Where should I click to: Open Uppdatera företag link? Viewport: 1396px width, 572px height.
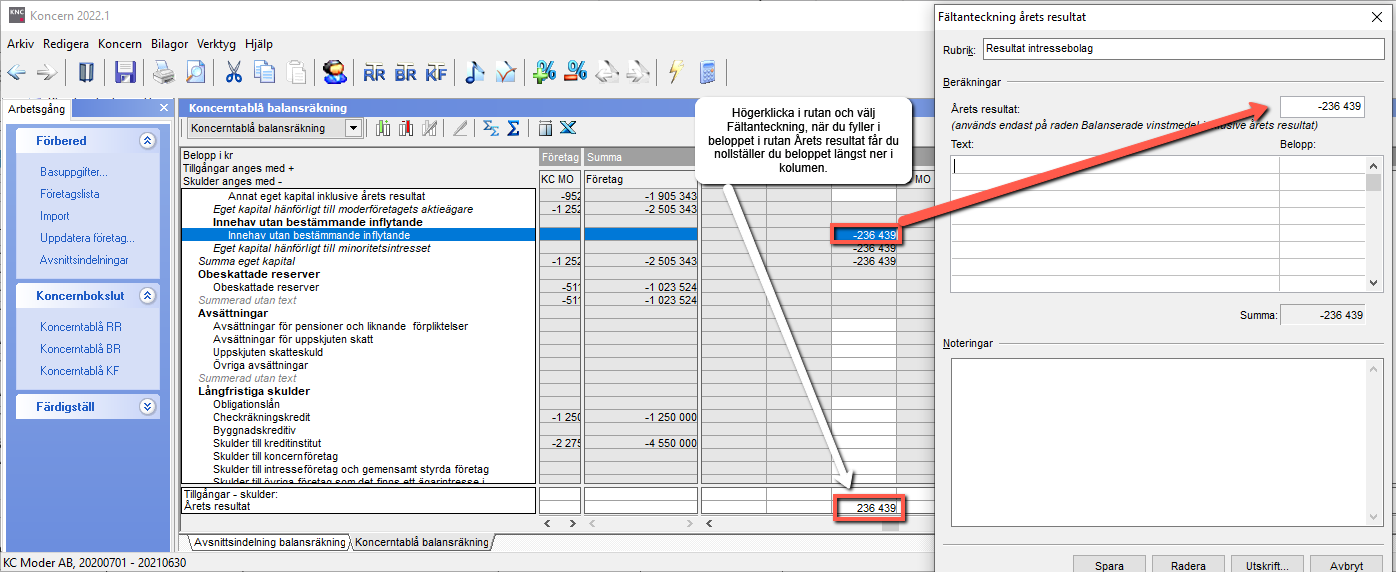click(x=87, y=238)
